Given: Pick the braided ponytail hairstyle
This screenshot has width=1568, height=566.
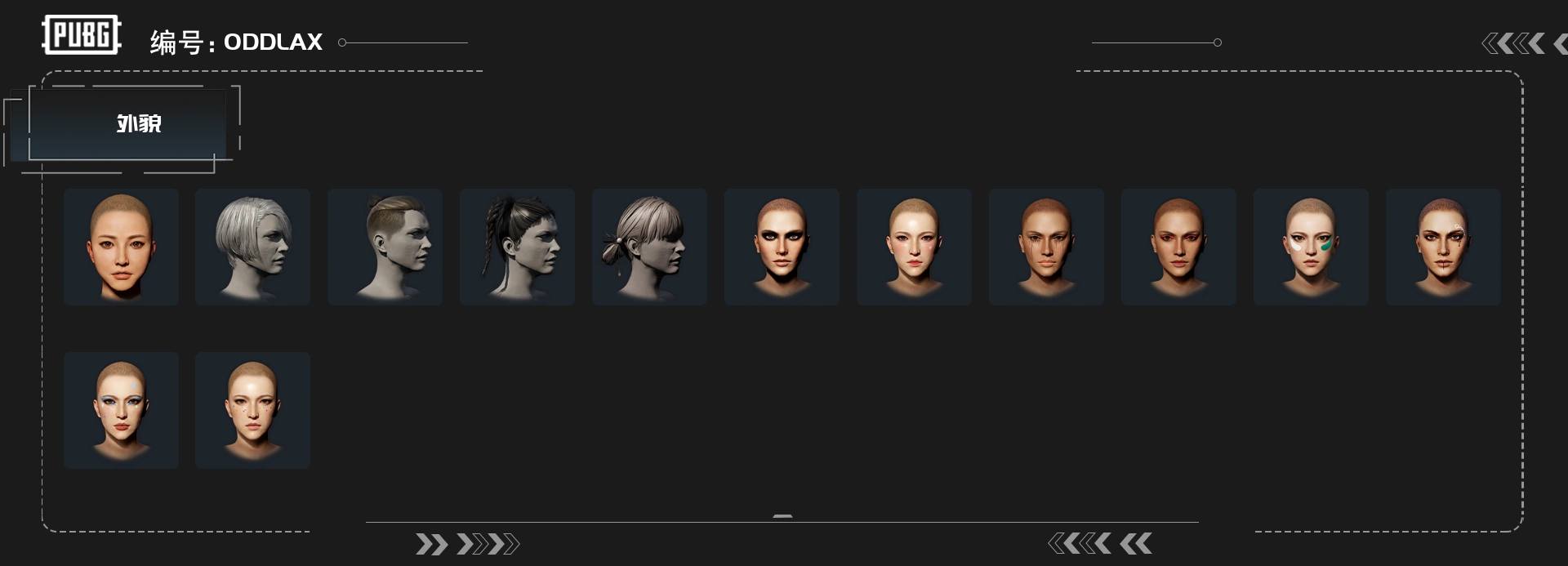Looking at the screenshot, I should (517, 247).
